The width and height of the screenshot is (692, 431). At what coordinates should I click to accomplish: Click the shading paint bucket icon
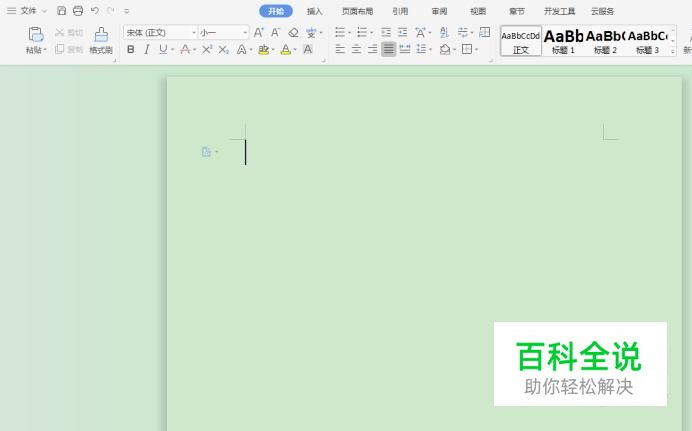(445, 49)
